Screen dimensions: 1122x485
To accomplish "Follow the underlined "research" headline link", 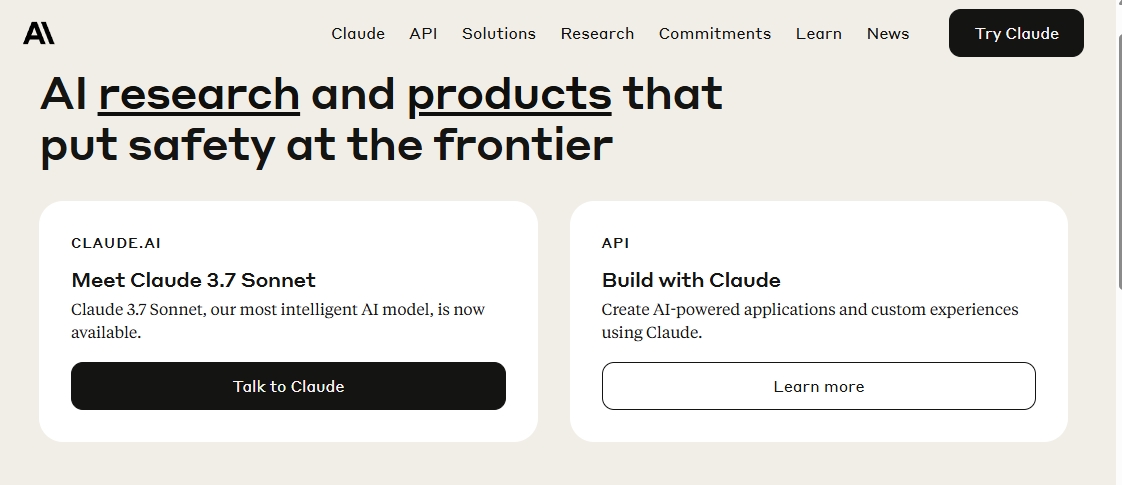I will [x=199, y=94].
